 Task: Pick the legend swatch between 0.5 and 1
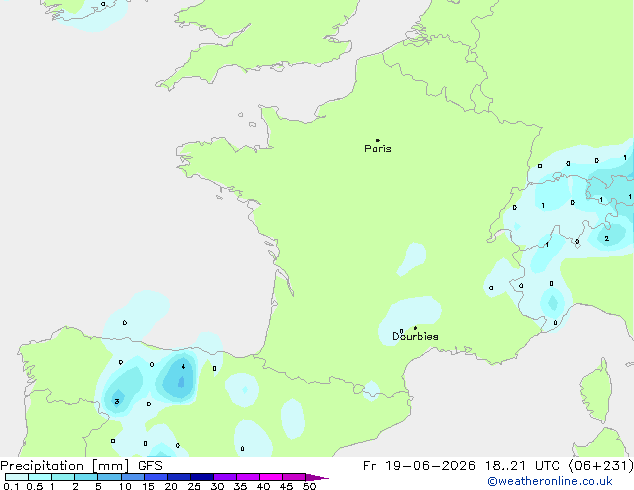[x=40, y=477]
